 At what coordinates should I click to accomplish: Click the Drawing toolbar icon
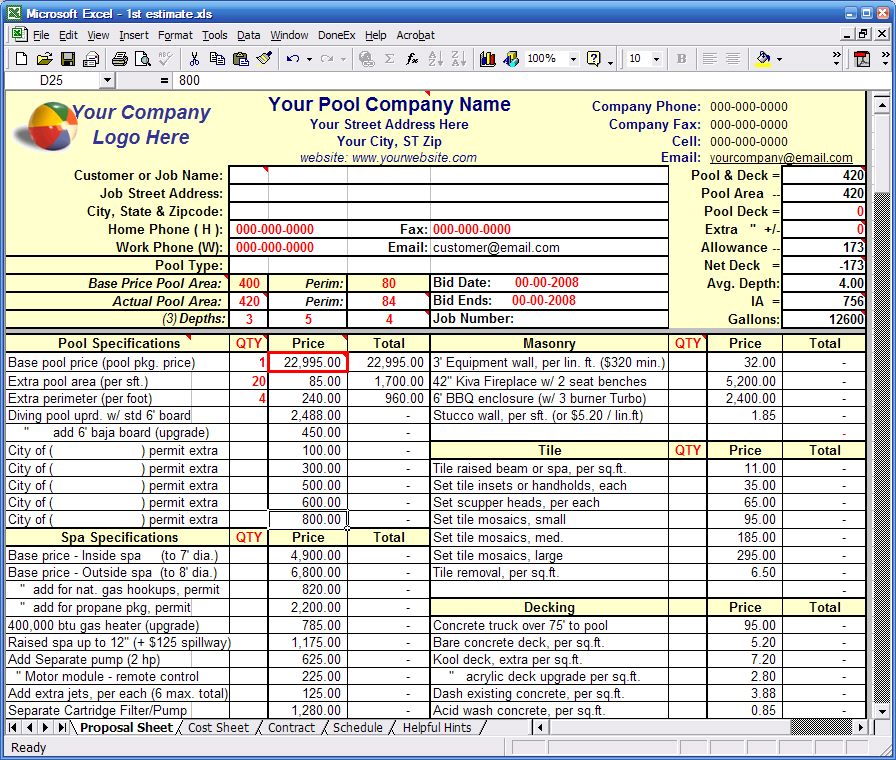tap(511, 58)
